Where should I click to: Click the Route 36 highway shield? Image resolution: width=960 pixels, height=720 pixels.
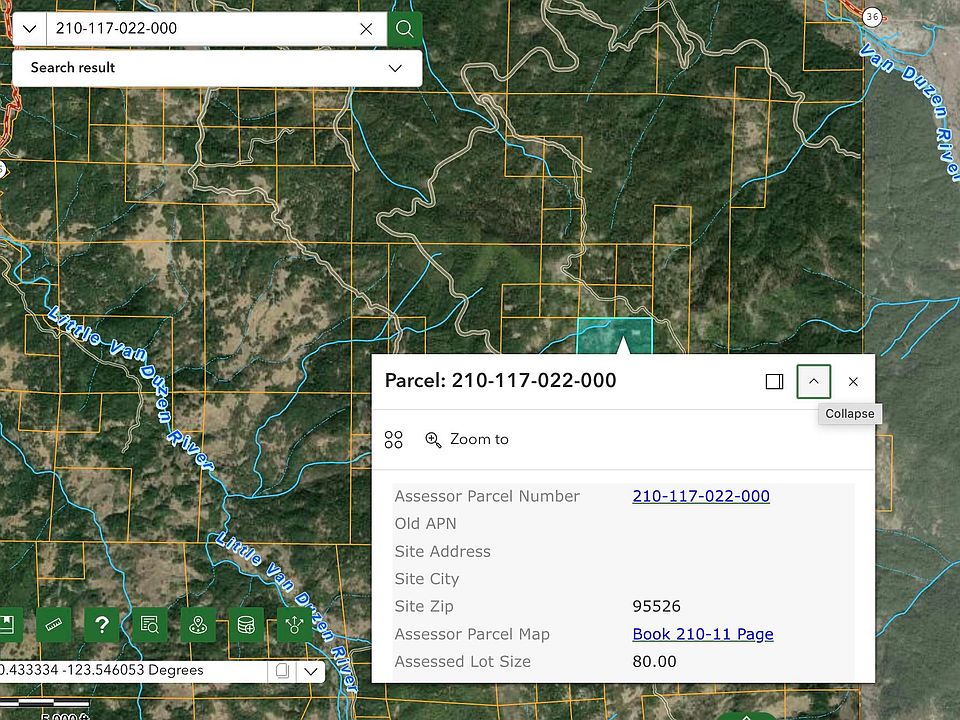[x=872, y=17]
